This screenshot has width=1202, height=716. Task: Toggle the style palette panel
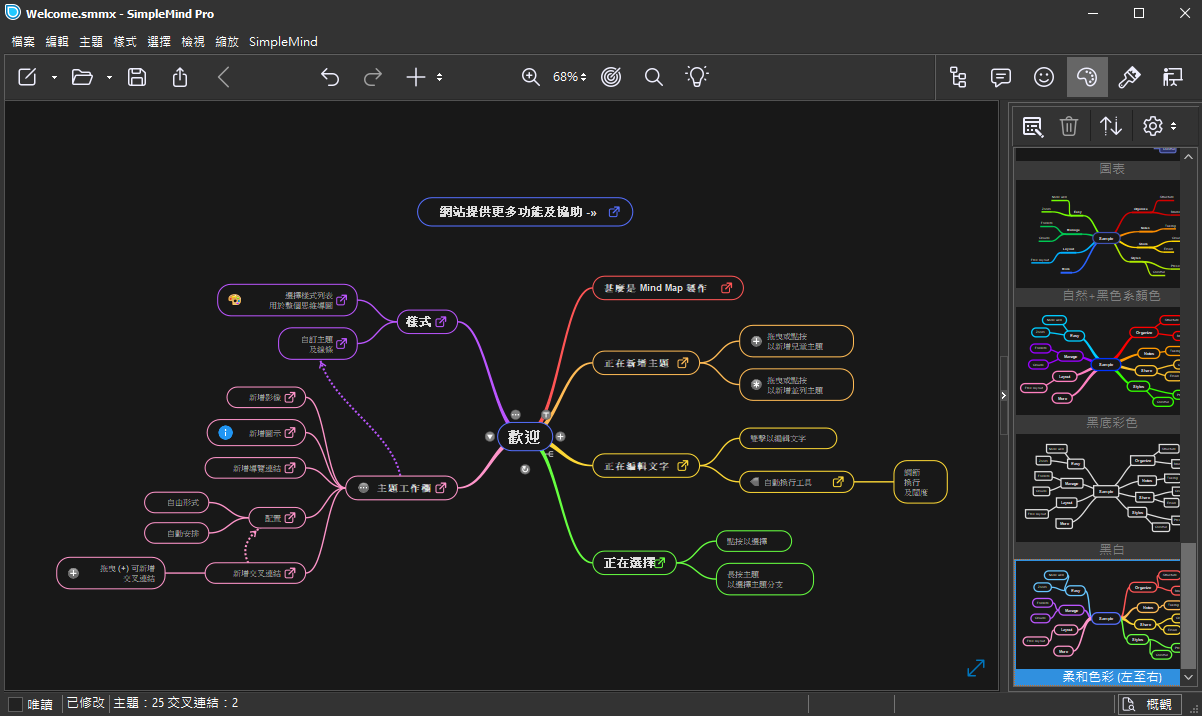(1087, 77)
